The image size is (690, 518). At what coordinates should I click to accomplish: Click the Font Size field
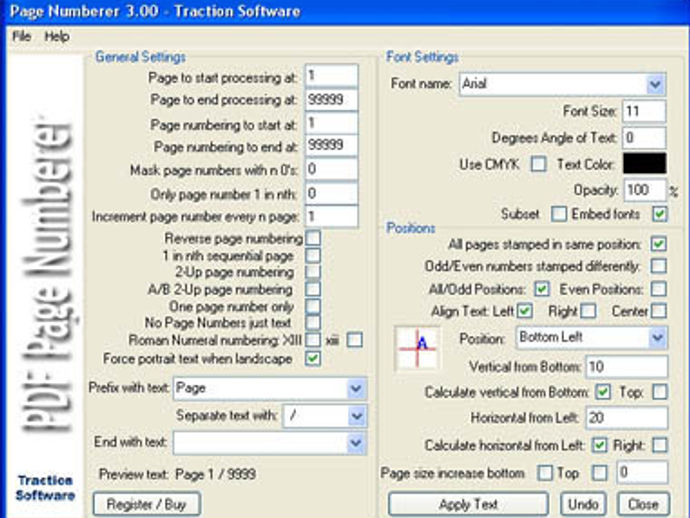pos(644,111)
